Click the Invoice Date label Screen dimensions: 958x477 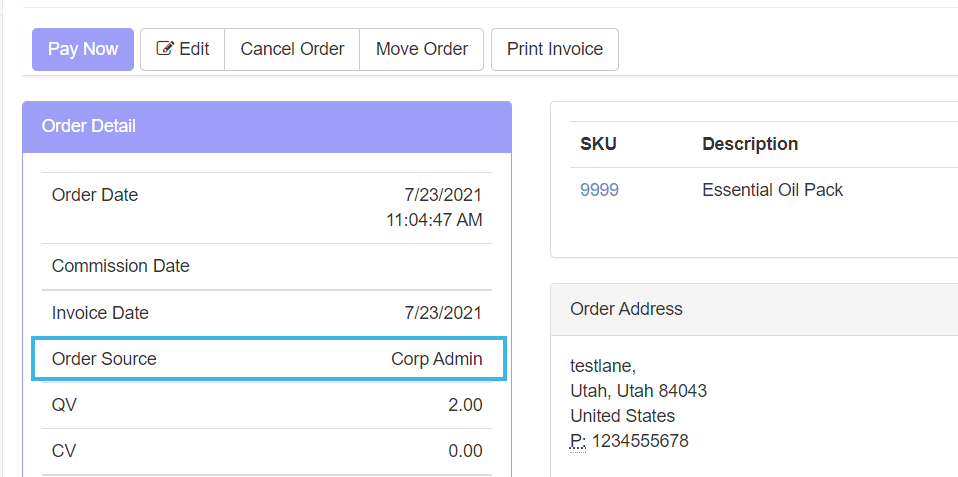tap(100, 313)
